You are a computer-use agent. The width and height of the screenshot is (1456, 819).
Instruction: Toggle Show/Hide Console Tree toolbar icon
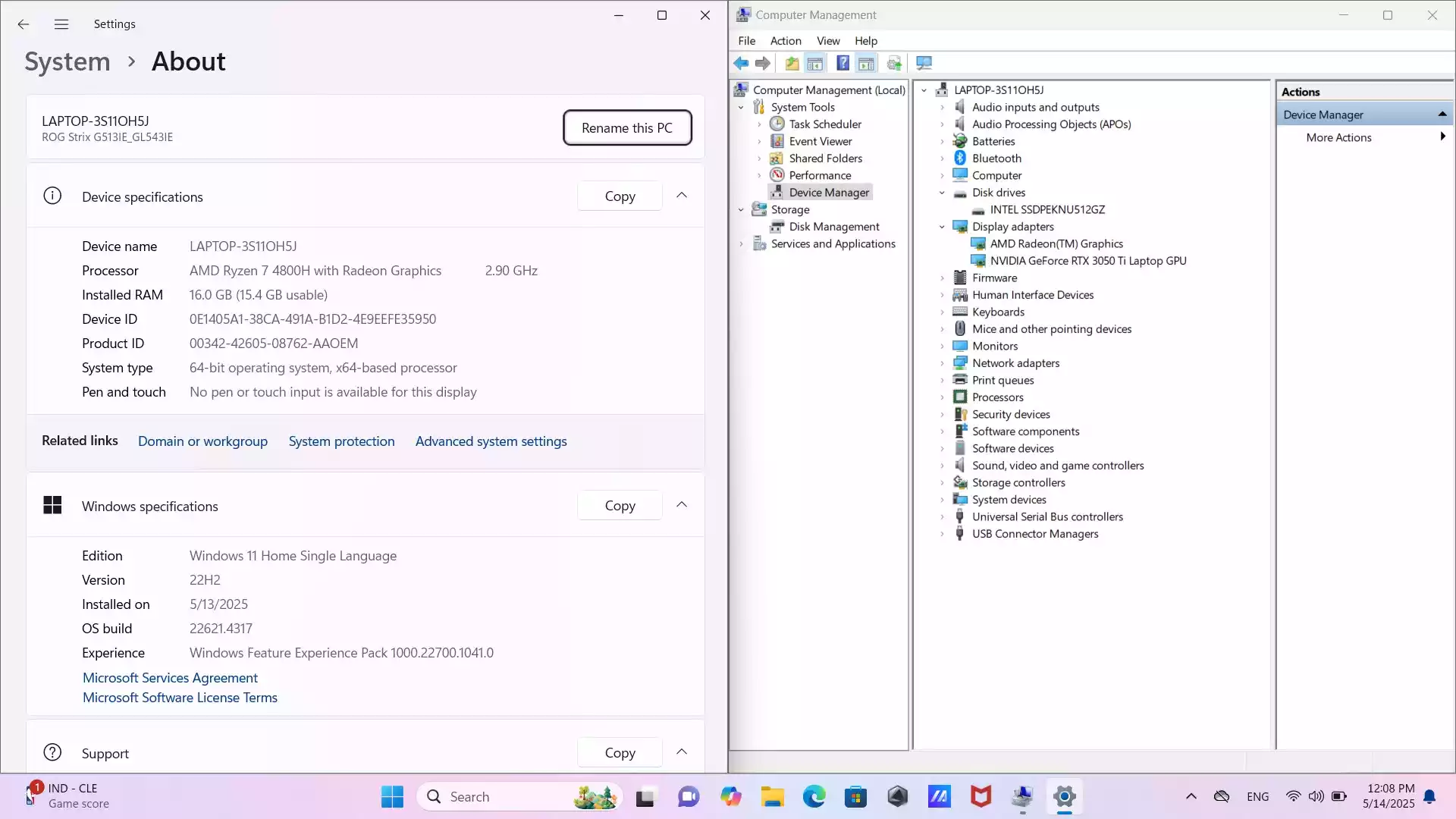click(815, 64)
